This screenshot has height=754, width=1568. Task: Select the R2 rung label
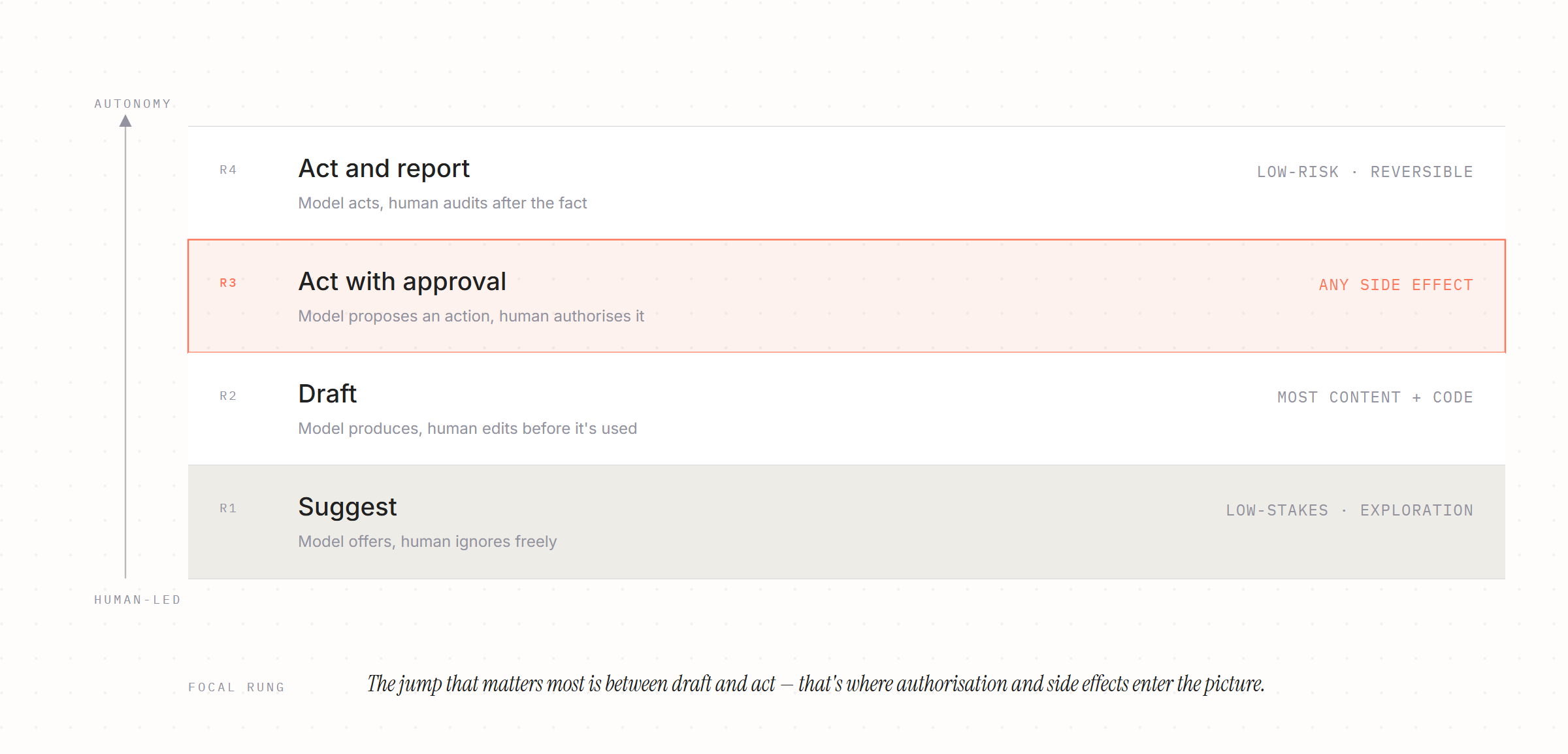click(x=228, y=396)
